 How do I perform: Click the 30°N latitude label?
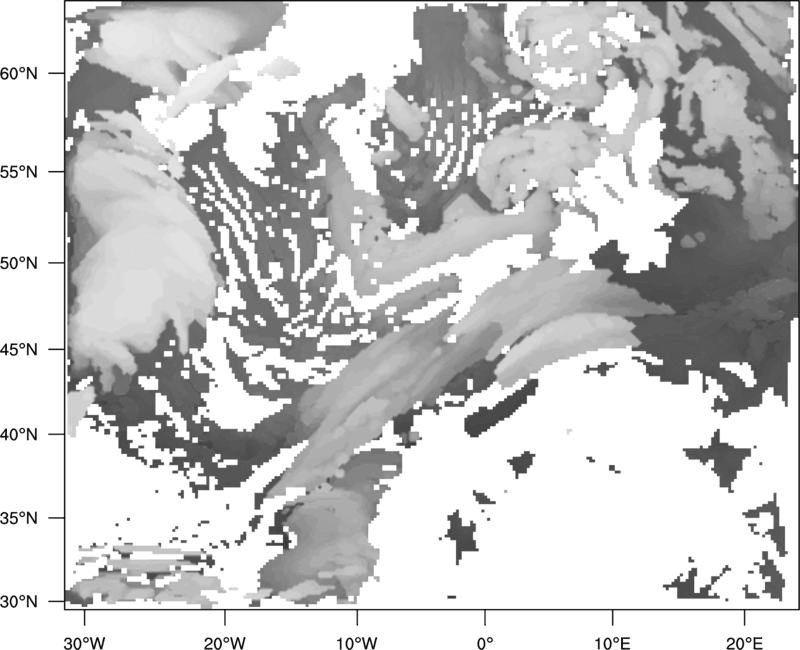coord(19,602)
